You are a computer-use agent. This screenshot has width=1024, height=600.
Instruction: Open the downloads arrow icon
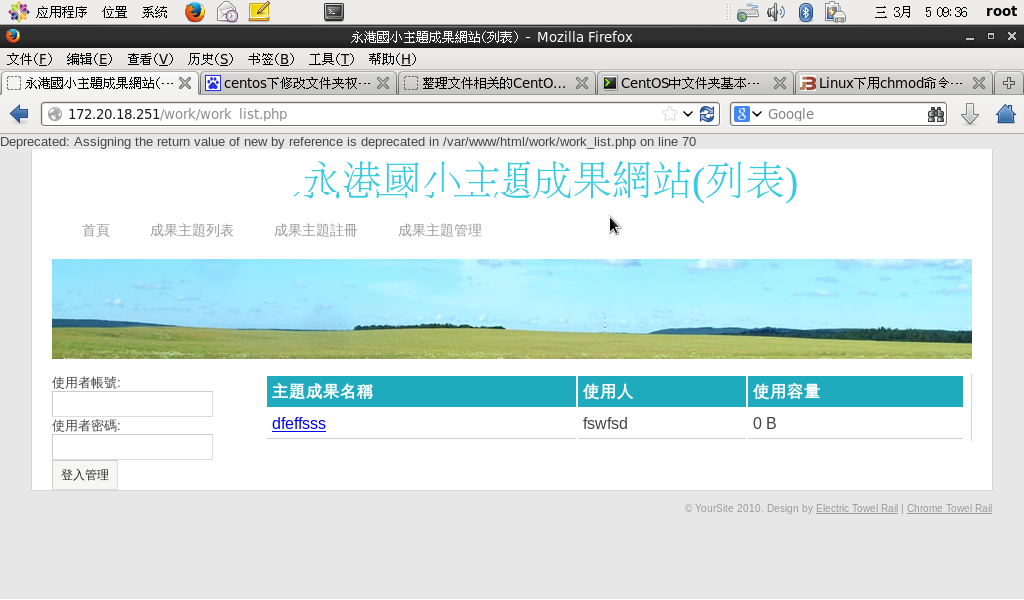(x=969, y=114)
